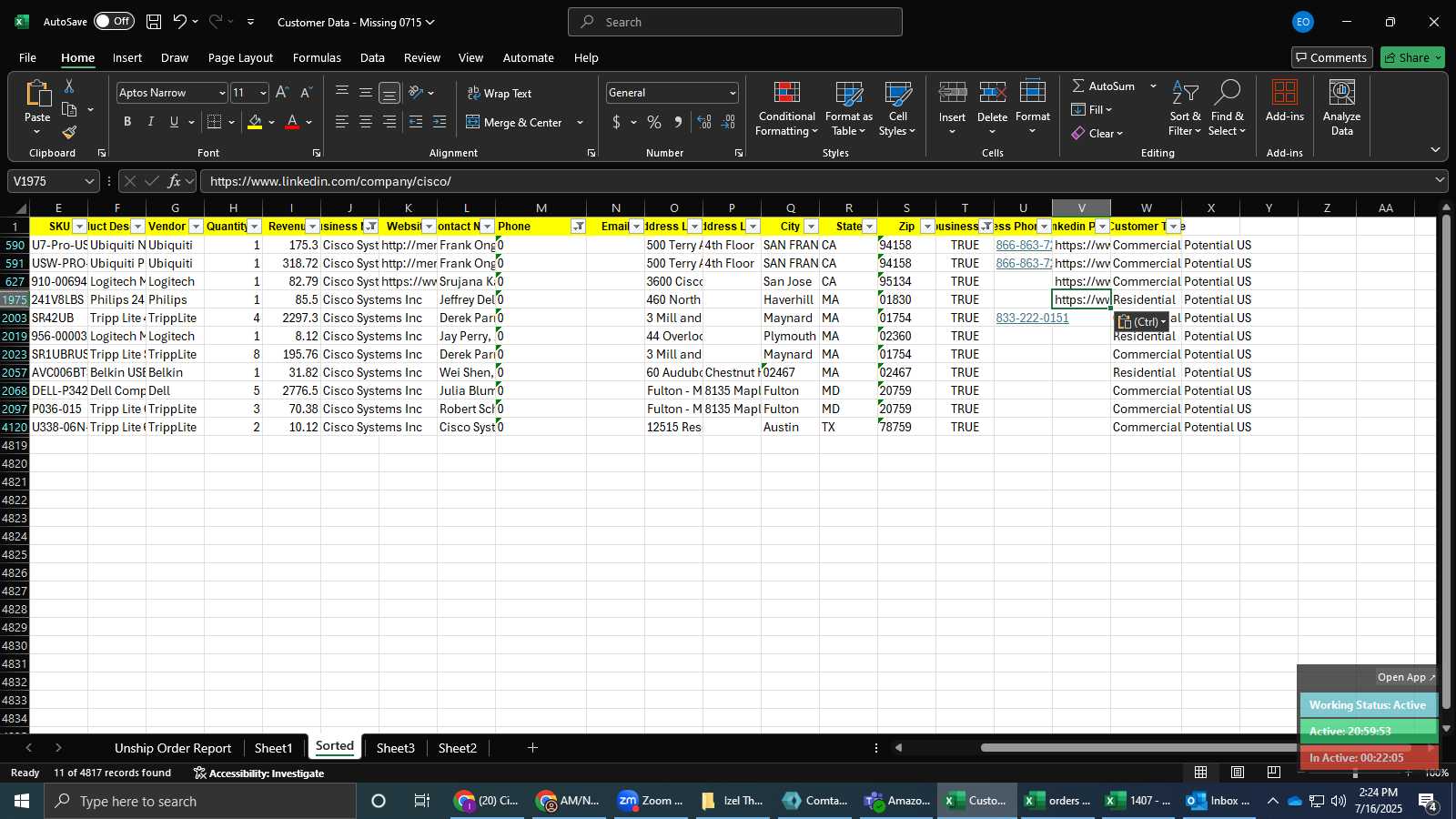Click the Top Align icon
The image size is (1456, 819).
[x=341, y=92]
